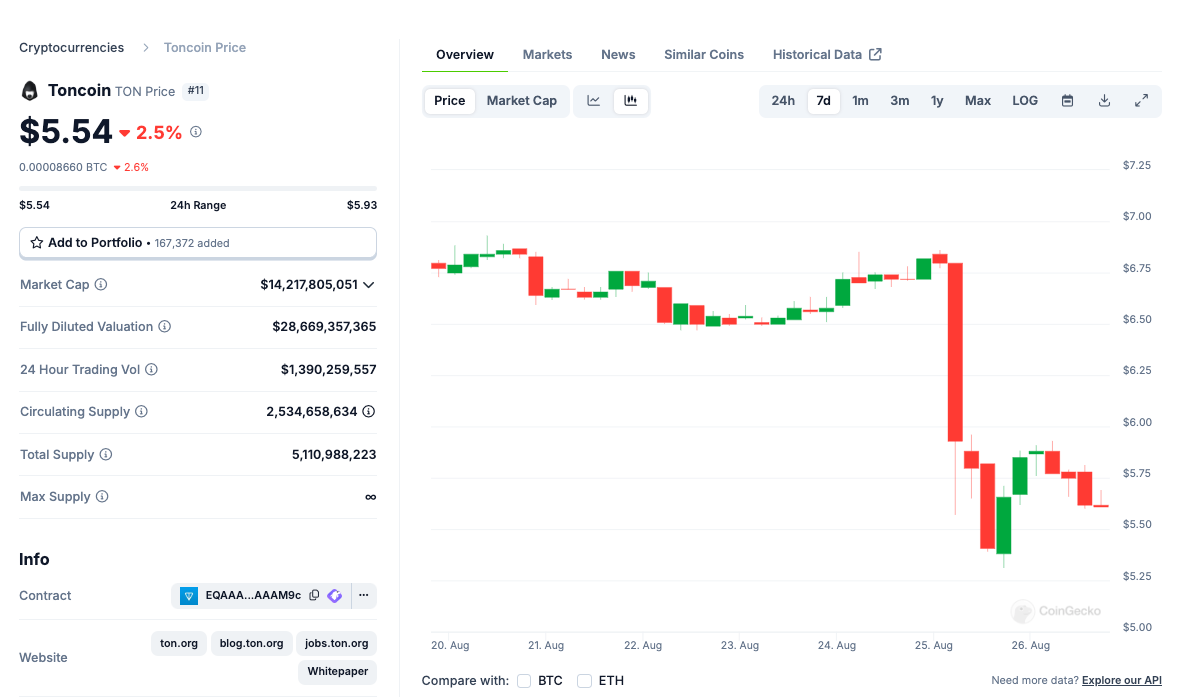This screenshot has height=697, width=1185.
Task: Switch to line chart view icon
Action: coord(593,101)
